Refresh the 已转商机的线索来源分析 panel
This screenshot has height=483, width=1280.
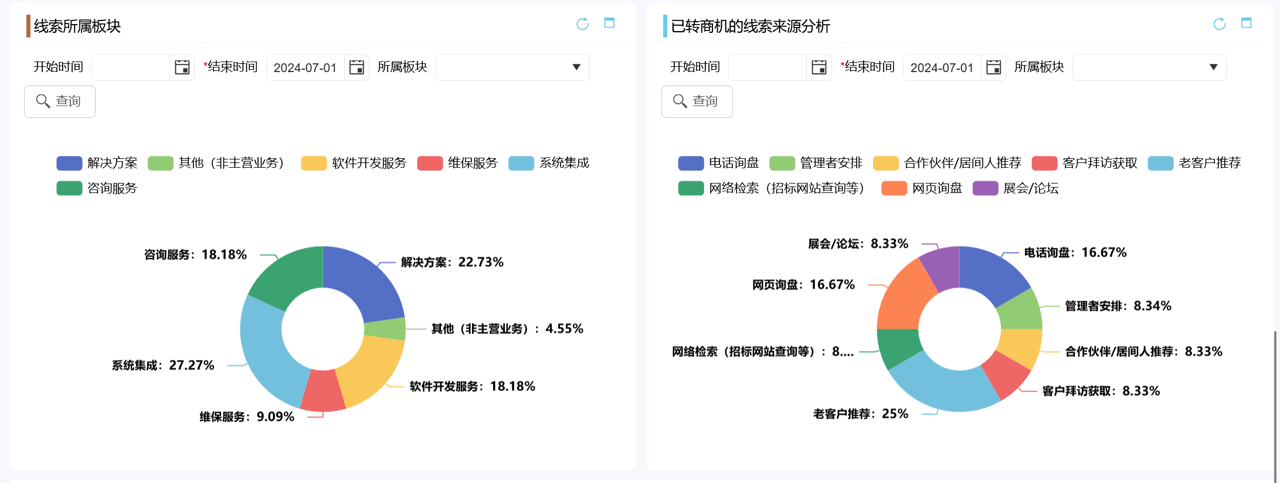coord(1219,24)
